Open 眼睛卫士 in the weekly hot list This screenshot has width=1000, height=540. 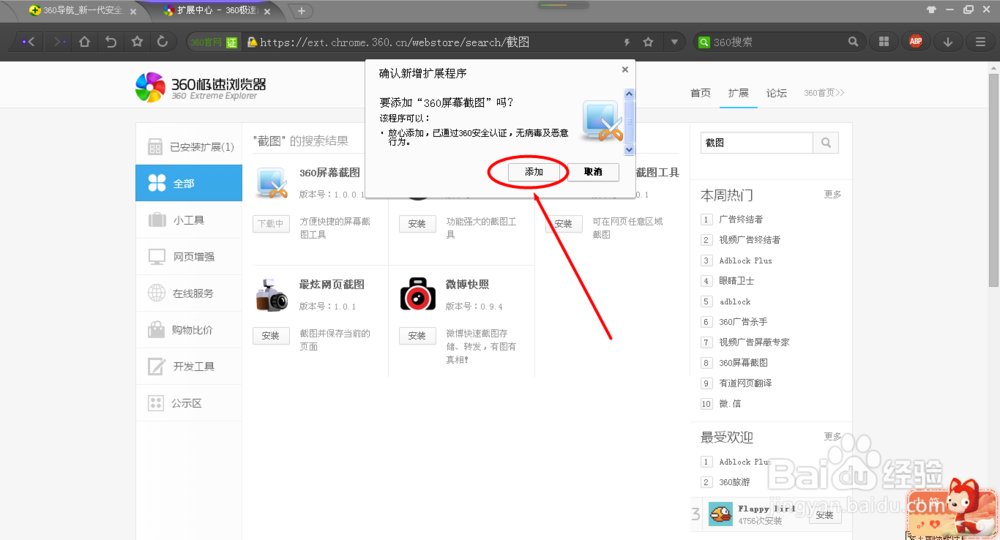click(737, 281)
